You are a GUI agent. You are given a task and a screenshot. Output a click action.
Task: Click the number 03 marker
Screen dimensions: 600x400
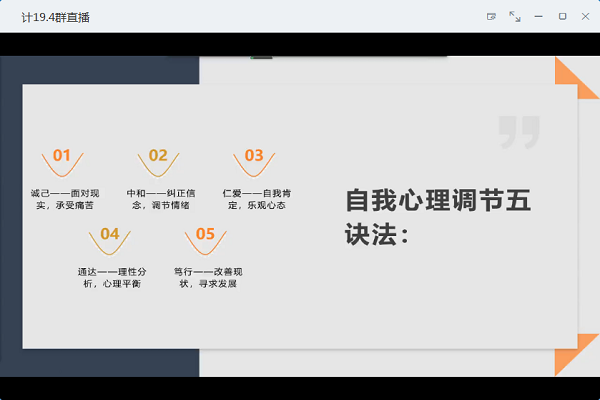254,155
